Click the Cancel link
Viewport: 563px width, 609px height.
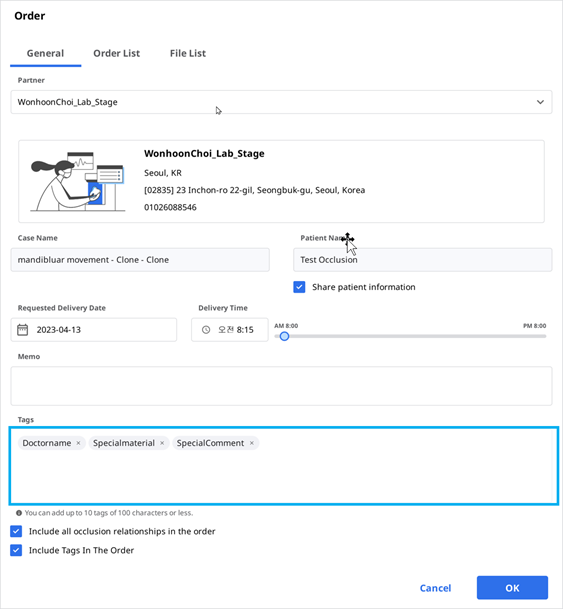coord(435,588)
